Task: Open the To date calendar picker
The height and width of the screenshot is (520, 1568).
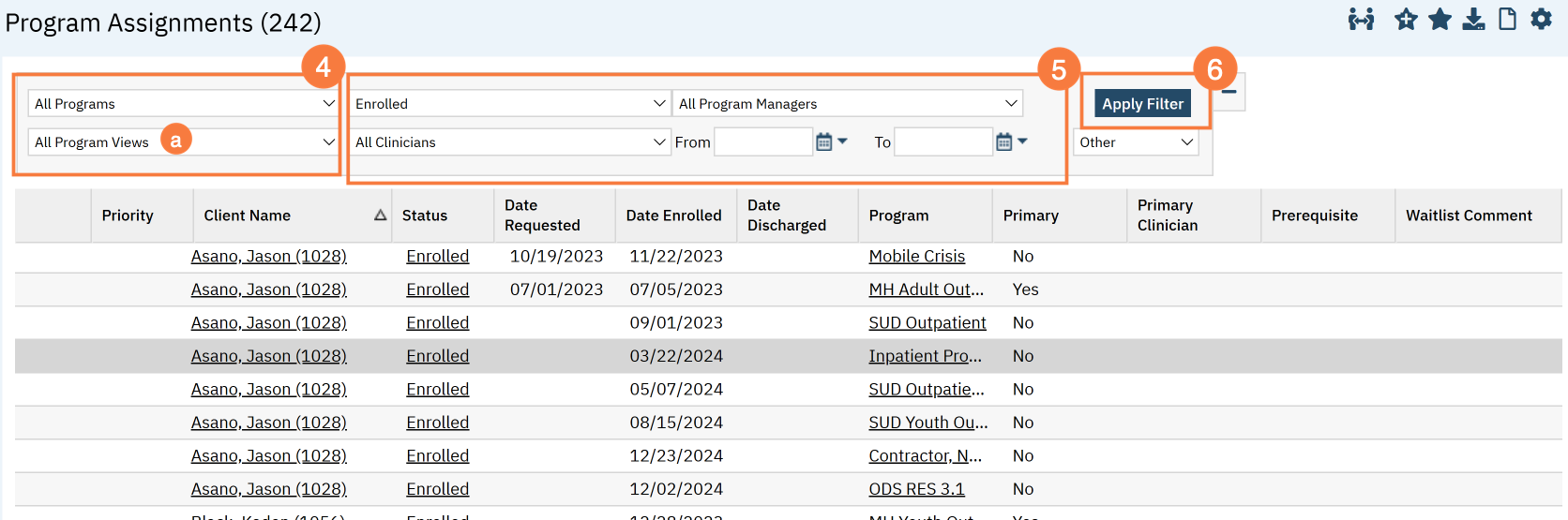Action: click(x=1004, y=142)
